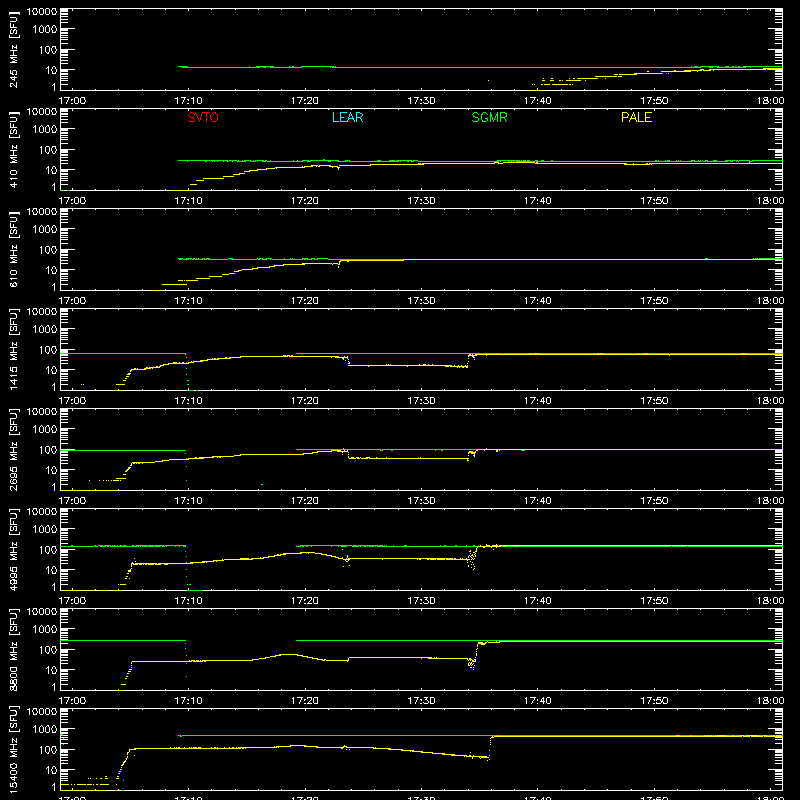Click the 17:40 time label below the 8800 MHz plot
Image resolution: width=800 pixels, height=800 pixels.
(537, 701)
